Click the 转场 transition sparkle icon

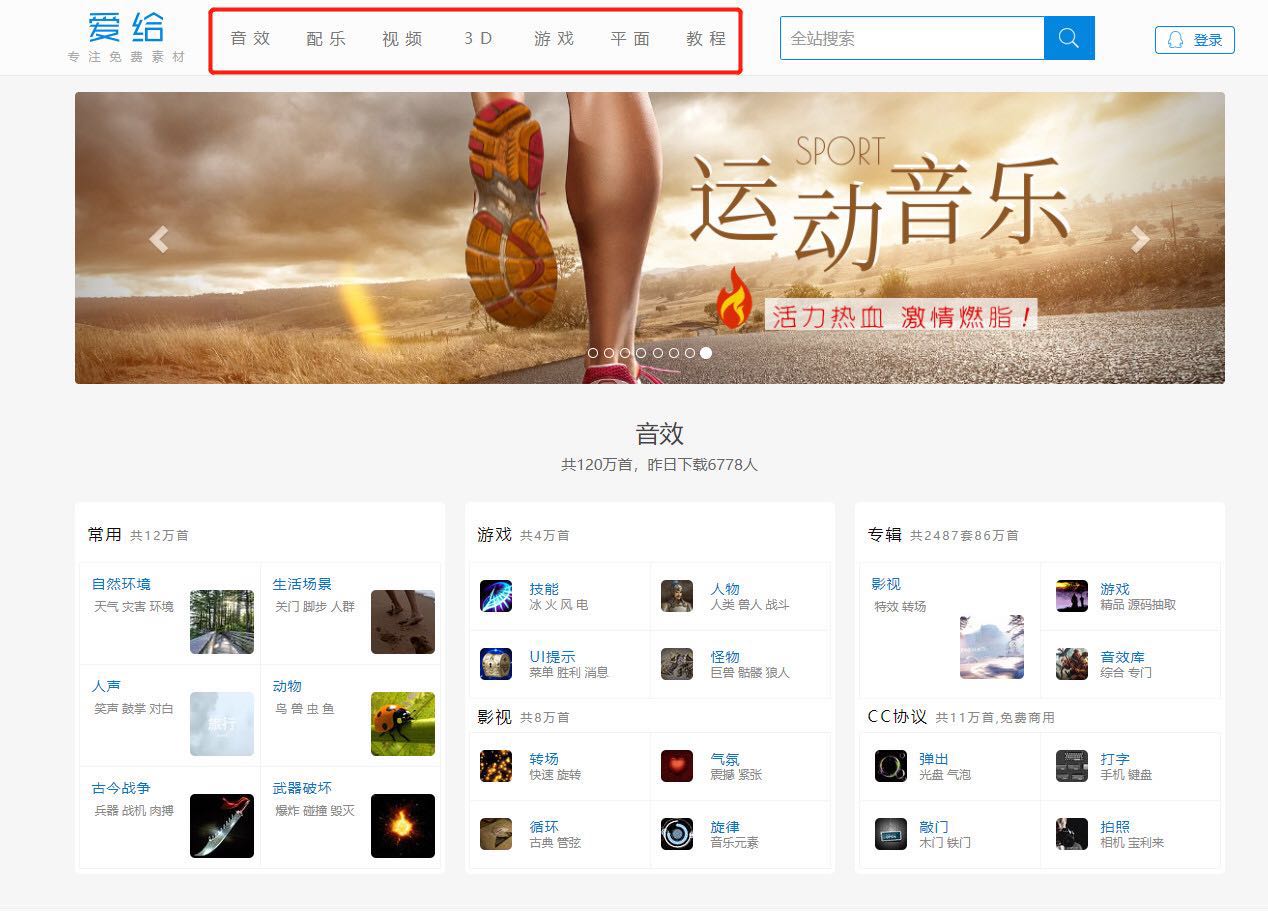point(495,766)
